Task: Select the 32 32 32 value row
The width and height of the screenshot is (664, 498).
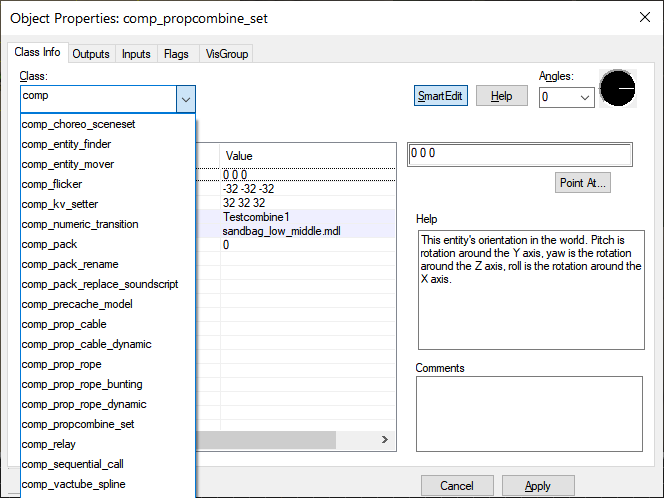Action: click(296, 202)
